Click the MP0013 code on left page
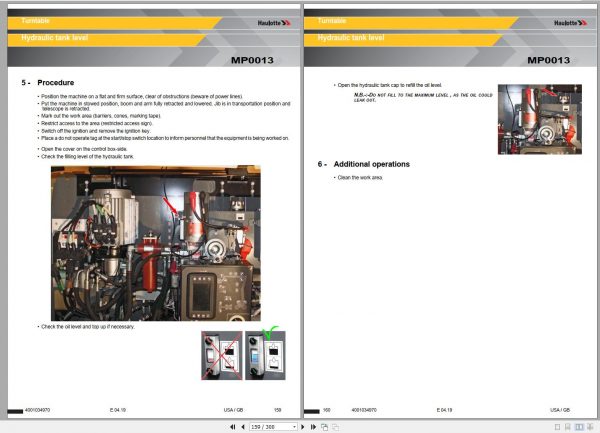 point(252,60)
